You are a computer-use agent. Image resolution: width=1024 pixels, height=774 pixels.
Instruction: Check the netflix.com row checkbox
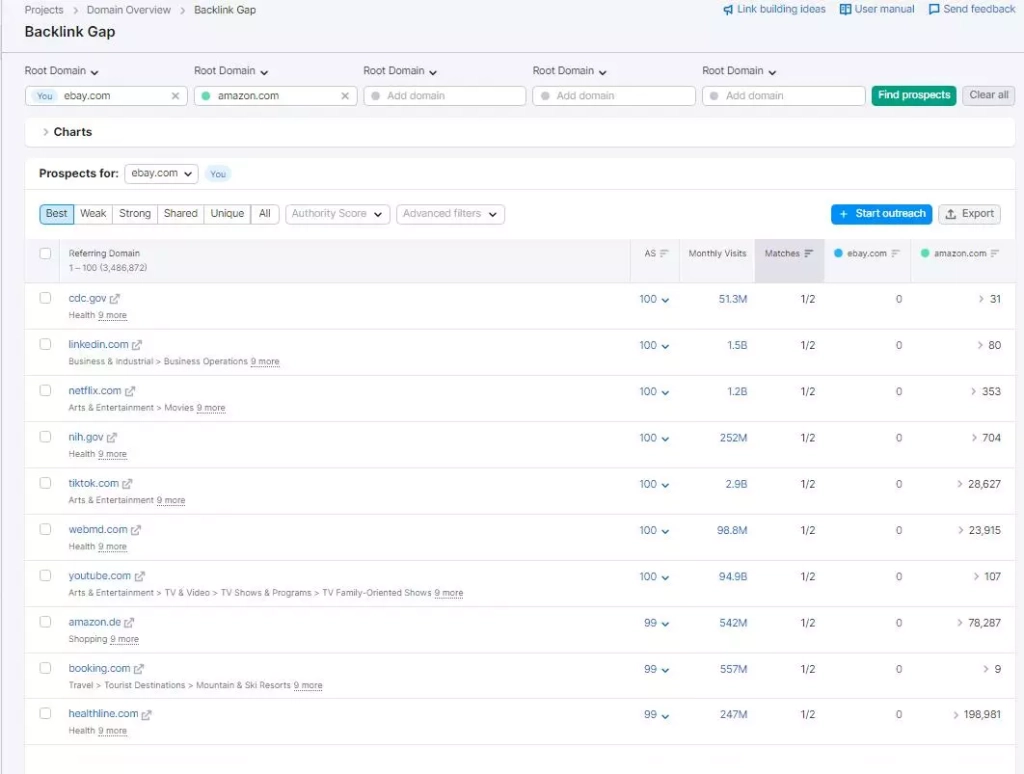tap(45, 391)
